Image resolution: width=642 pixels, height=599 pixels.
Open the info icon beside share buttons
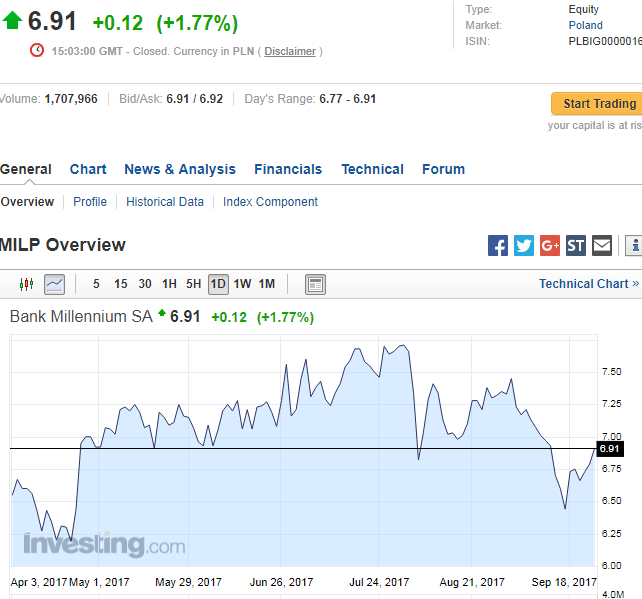click(634, 245)
